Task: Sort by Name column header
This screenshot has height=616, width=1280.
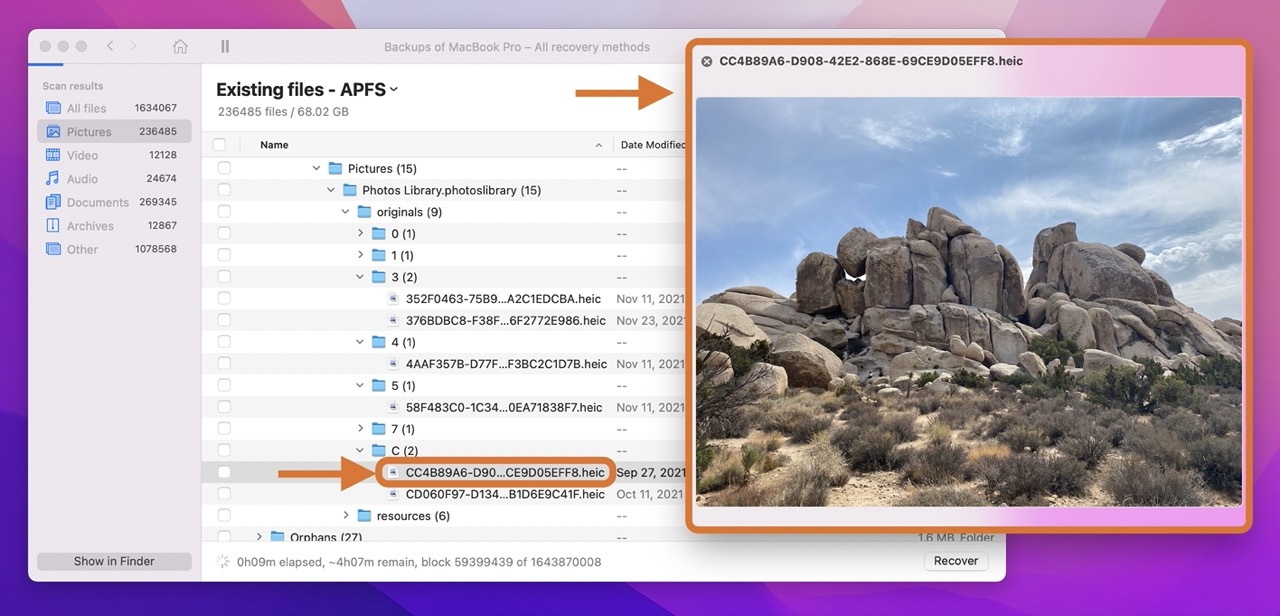Action: (274, 145)
